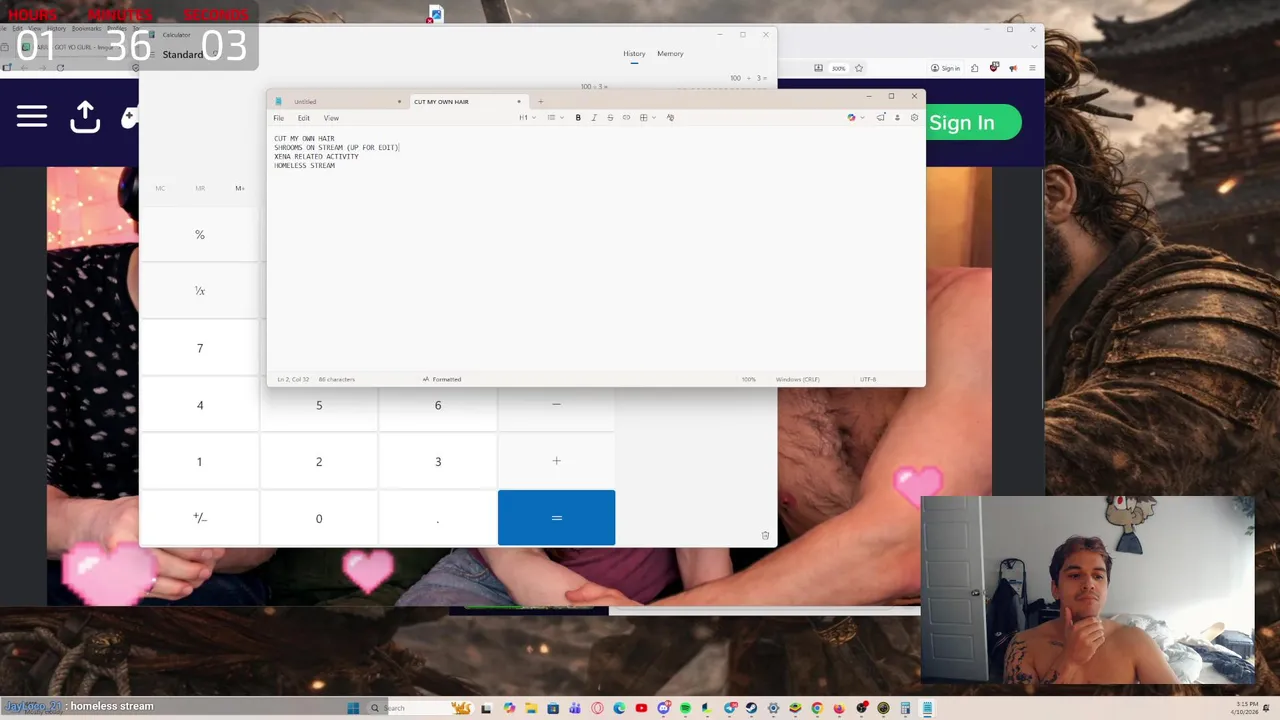Open YouTube from the taskbar
Screen dimensions: 1280x720
coord(641,708)
